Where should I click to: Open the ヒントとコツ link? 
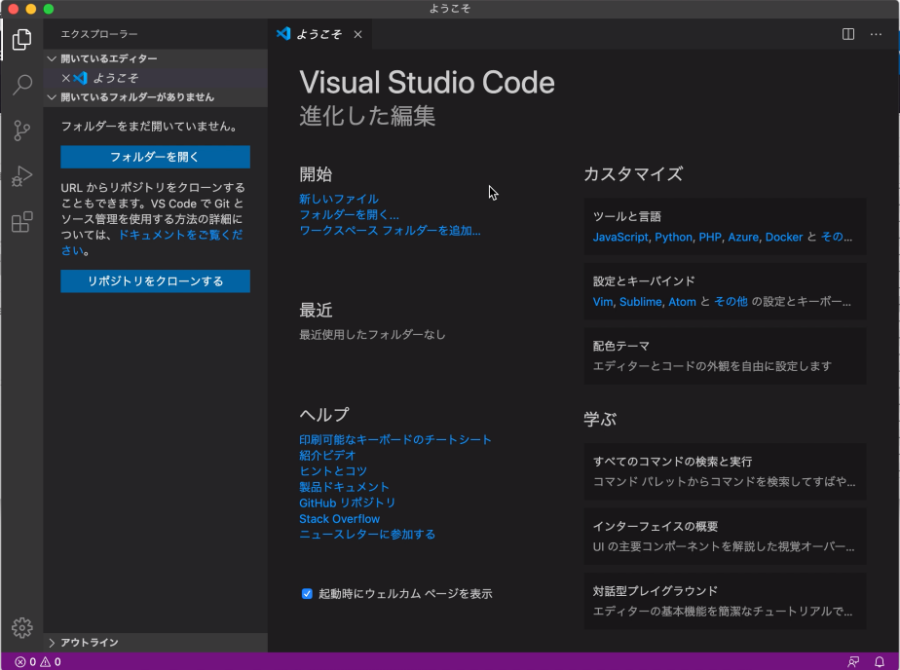(x=333, y=471)
